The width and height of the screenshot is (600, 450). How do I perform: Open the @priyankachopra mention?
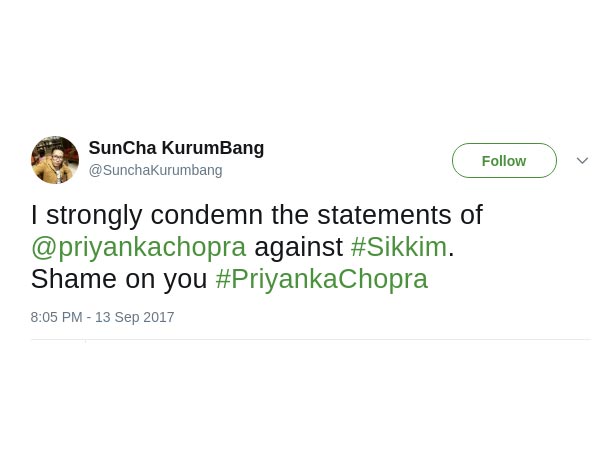tap(138, 247)
